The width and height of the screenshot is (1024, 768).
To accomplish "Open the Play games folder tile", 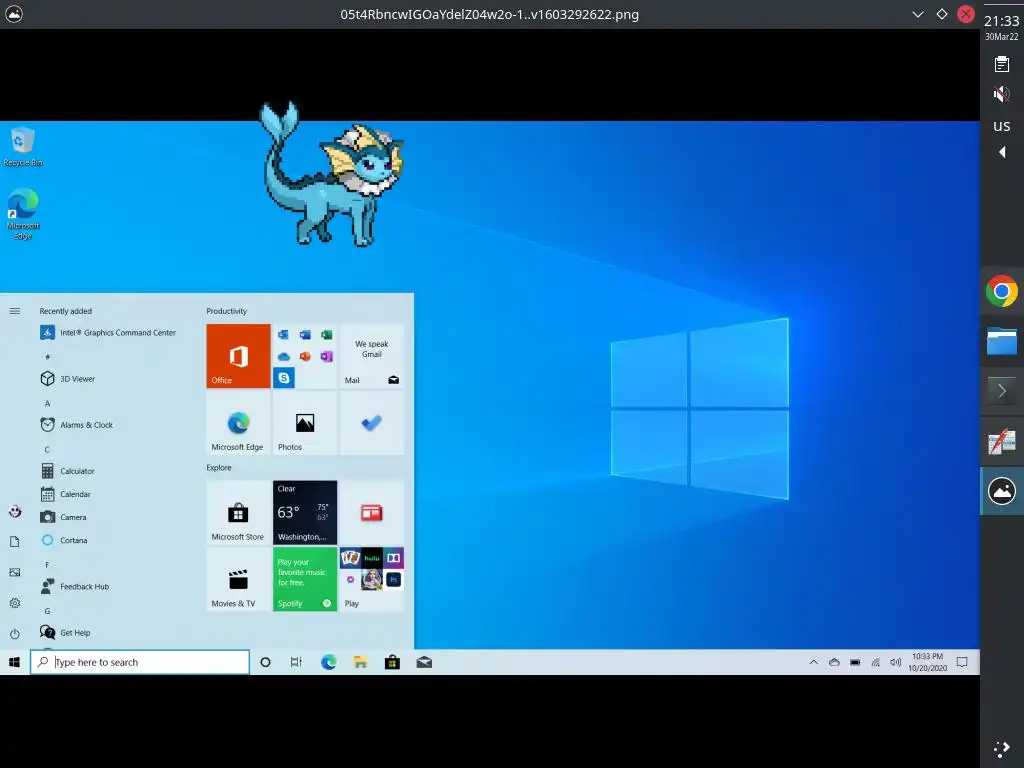I will point(372,579).
